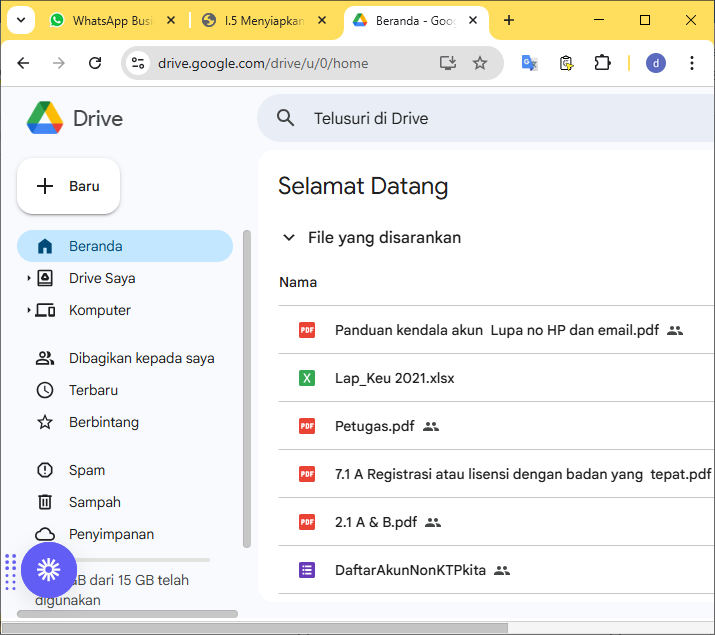Open the Google Translate extension

(x=529, y=63)
